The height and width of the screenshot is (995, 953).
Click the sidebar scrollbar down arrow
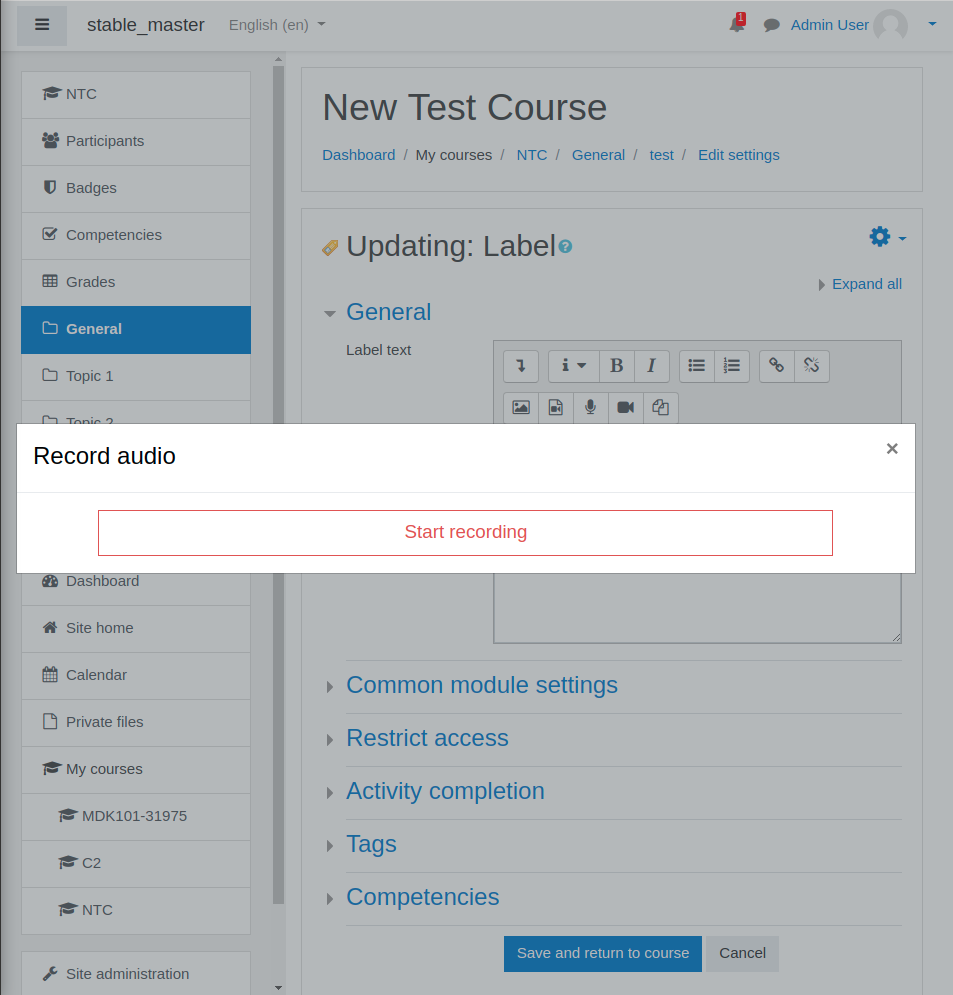pyautogui.click(x=279, y=988)
